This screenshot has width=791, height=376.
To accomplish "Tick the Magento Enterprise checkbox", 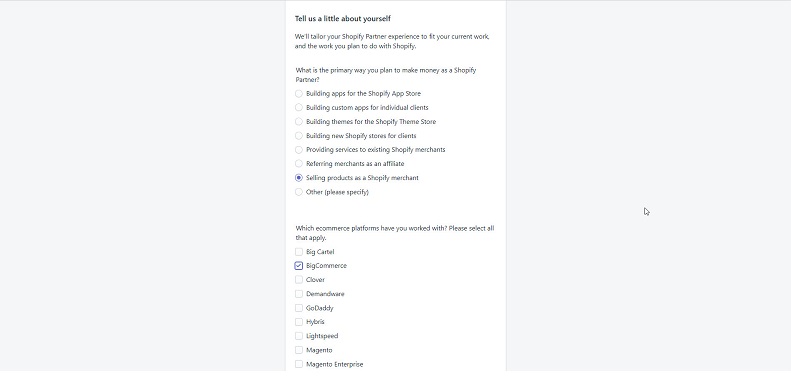I will point(299,364).
